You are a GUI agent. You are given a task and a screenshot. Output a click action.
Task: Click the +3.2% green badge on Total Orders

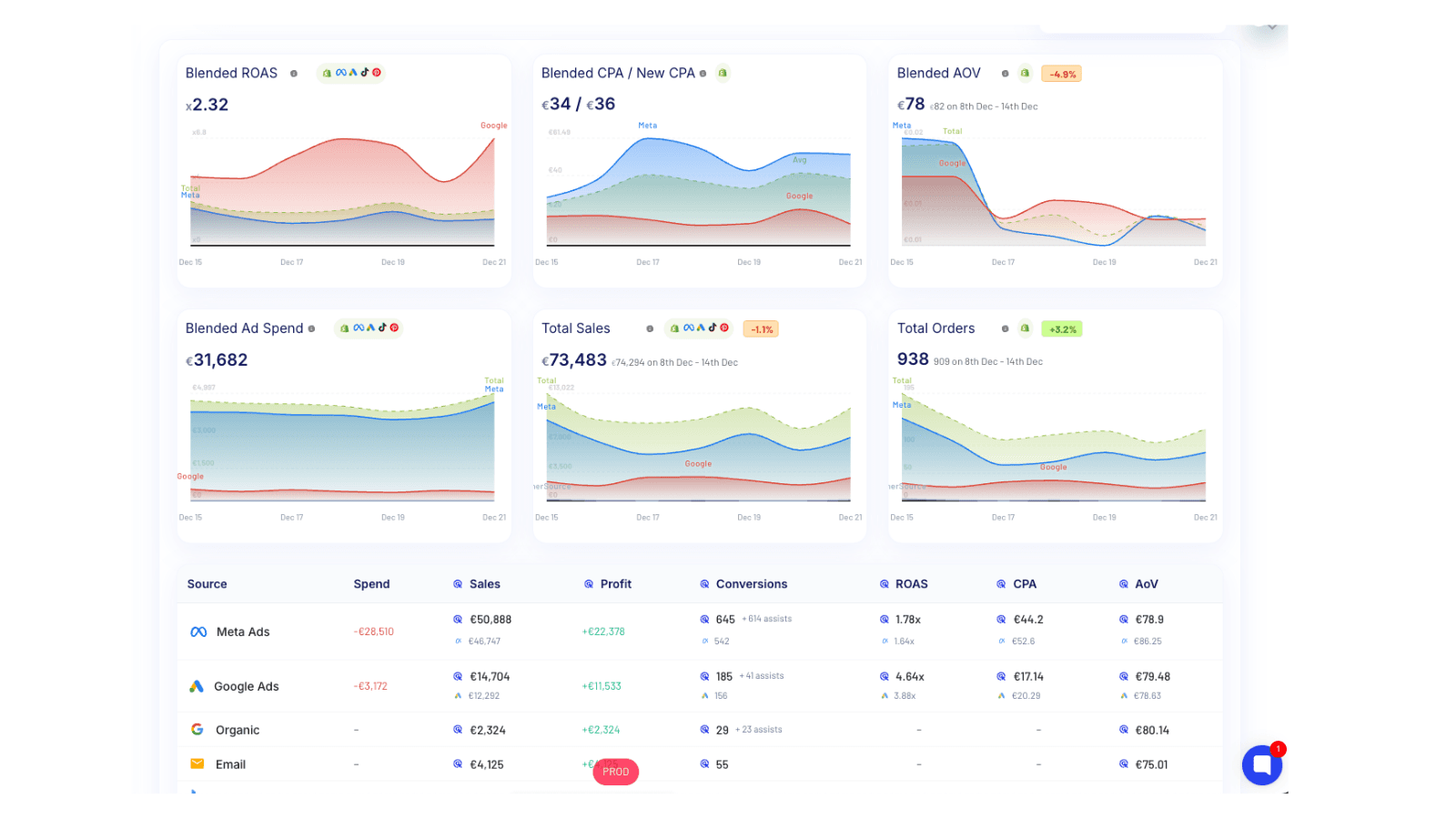pyautogui.click(x=1062, y=329)
